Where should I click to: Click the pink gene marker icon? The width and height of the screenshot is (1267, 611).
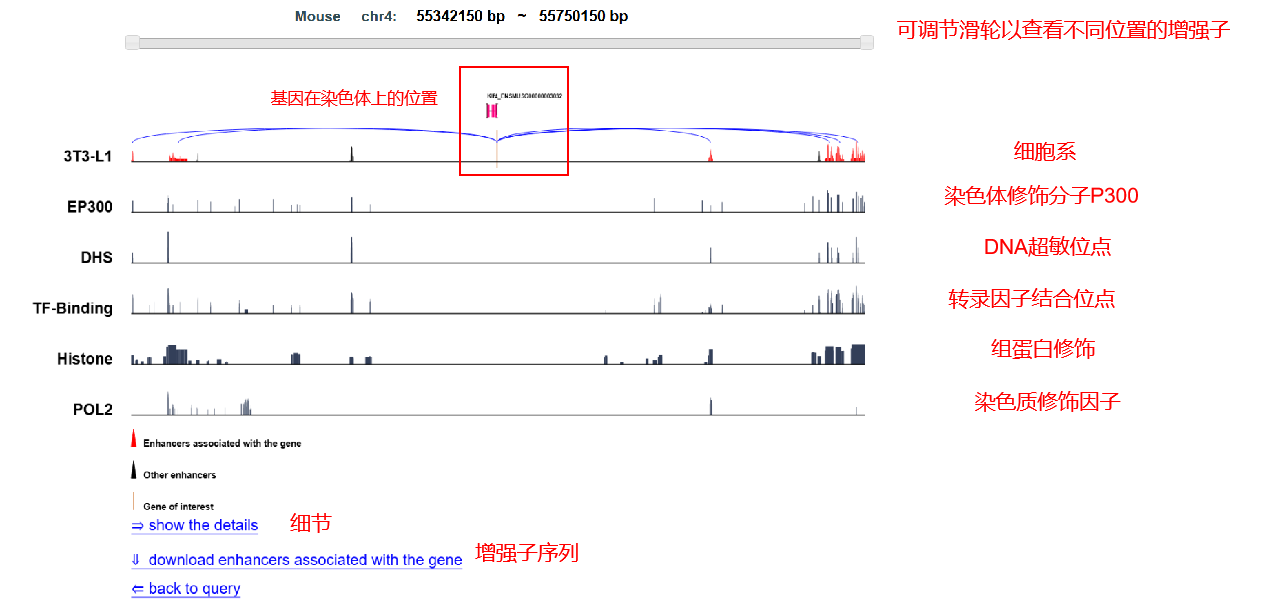[491, 110]
